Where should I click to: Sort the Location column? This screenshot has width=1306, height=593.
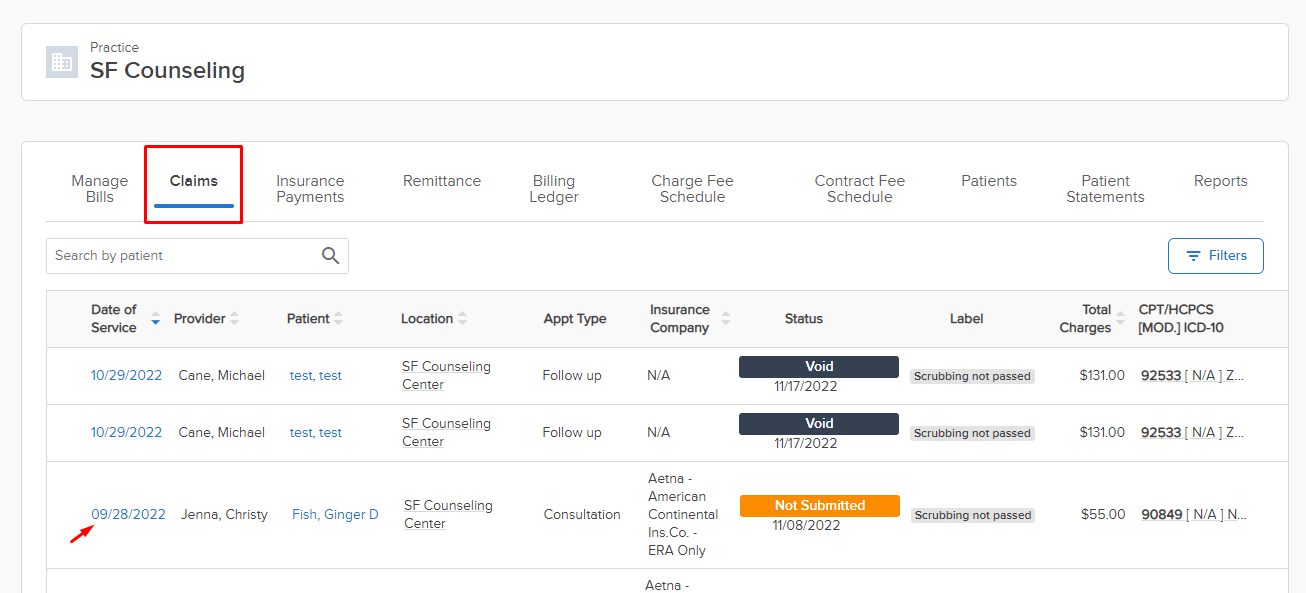click(462, 319)
